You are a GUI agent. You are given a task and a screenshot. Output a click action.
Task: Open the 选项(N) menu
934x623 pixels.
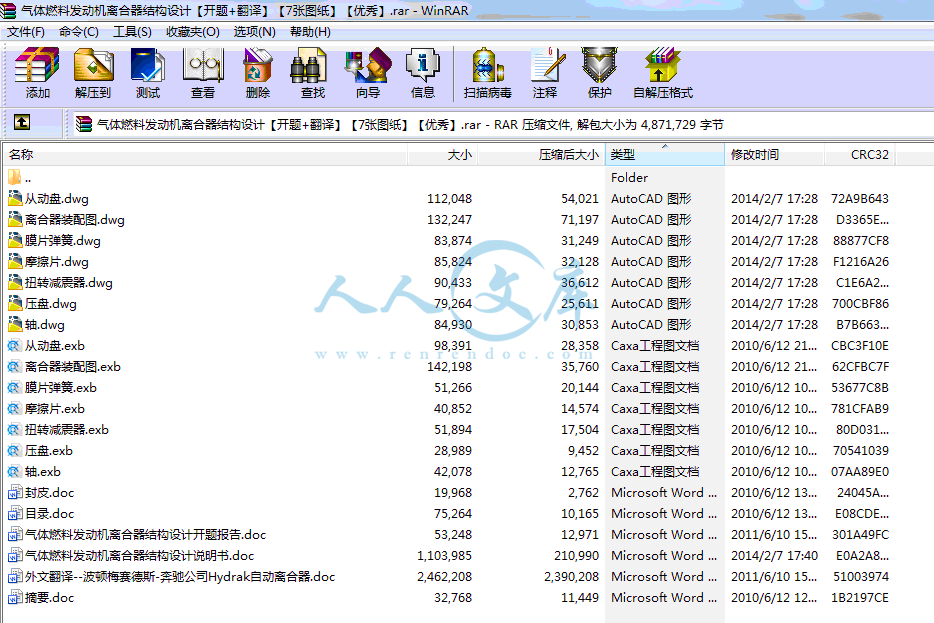[x=254, y=32]
